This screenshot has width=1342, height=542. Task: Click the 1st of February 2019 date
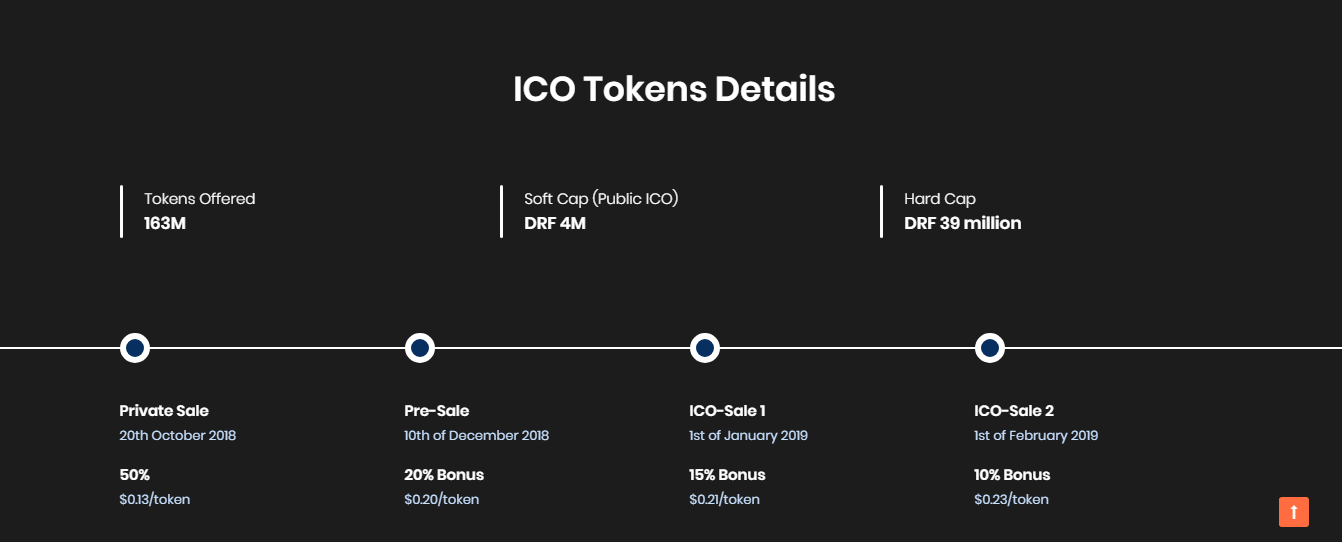pos(1036,436)
